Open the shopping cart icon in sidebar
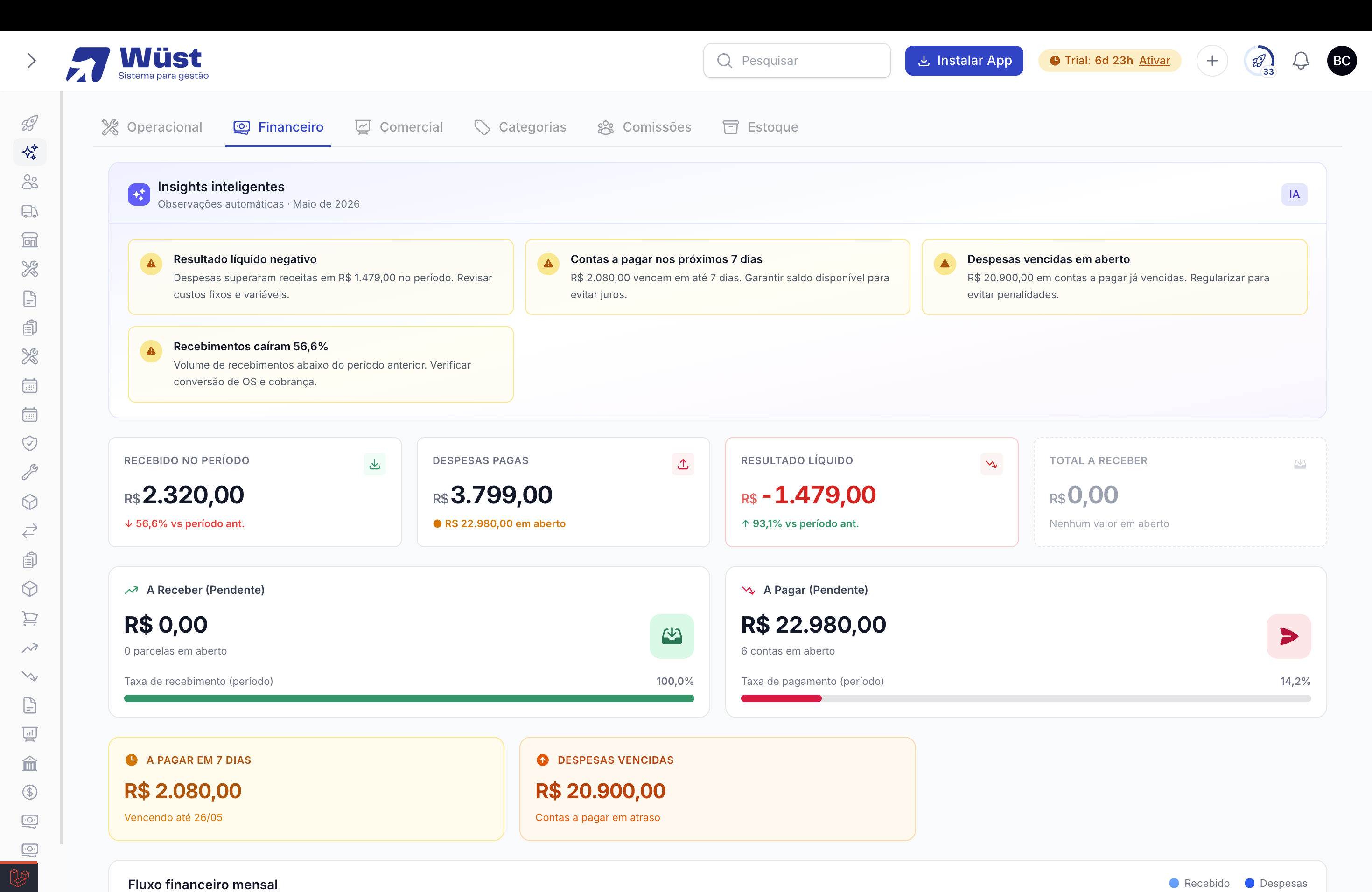Image resolution: width=1372 pixels, height=892 pixels. point(30,618)
